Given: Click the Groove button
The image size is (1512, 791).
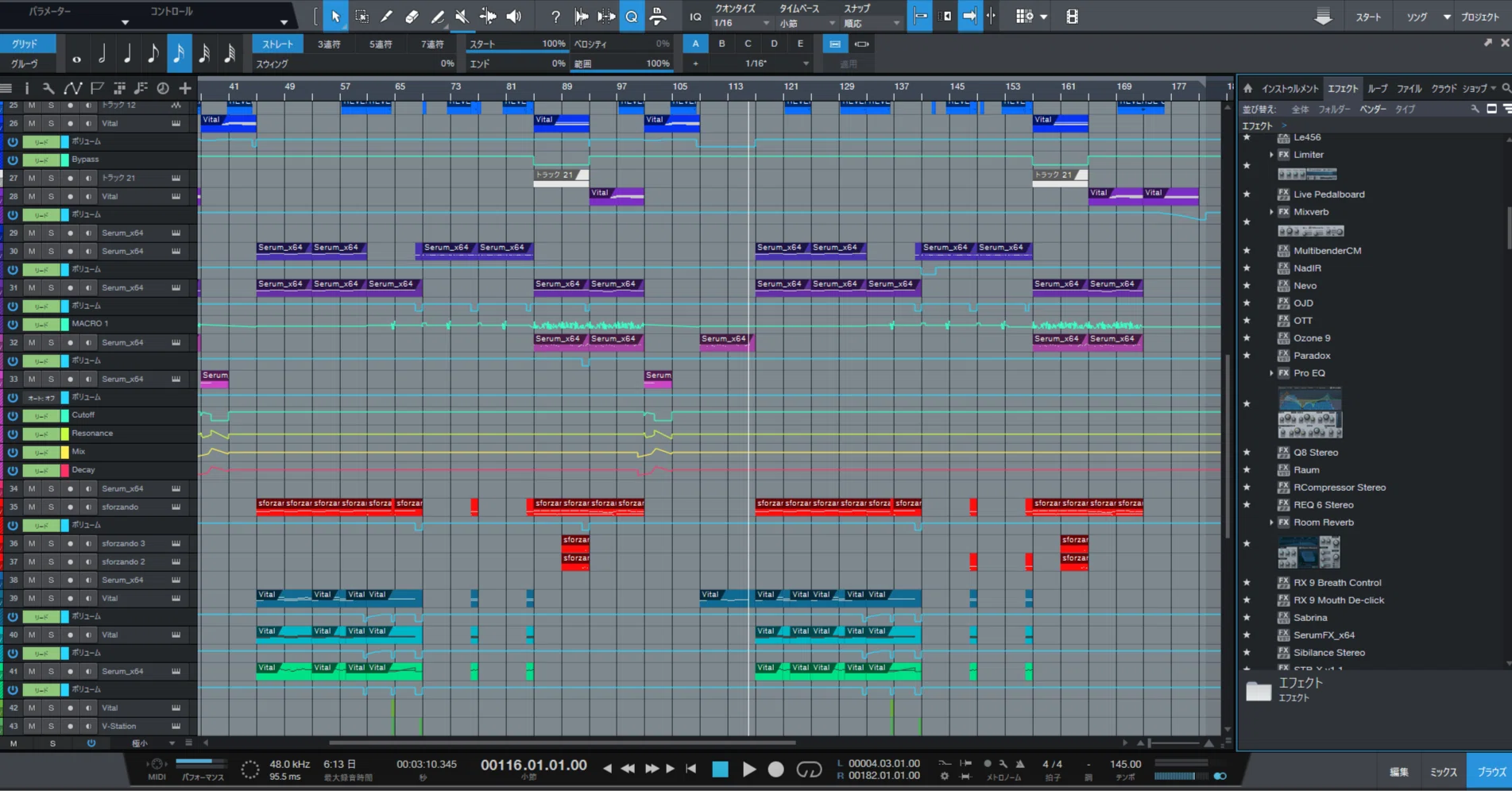Looking at the screenshot, I should [24, 64].
